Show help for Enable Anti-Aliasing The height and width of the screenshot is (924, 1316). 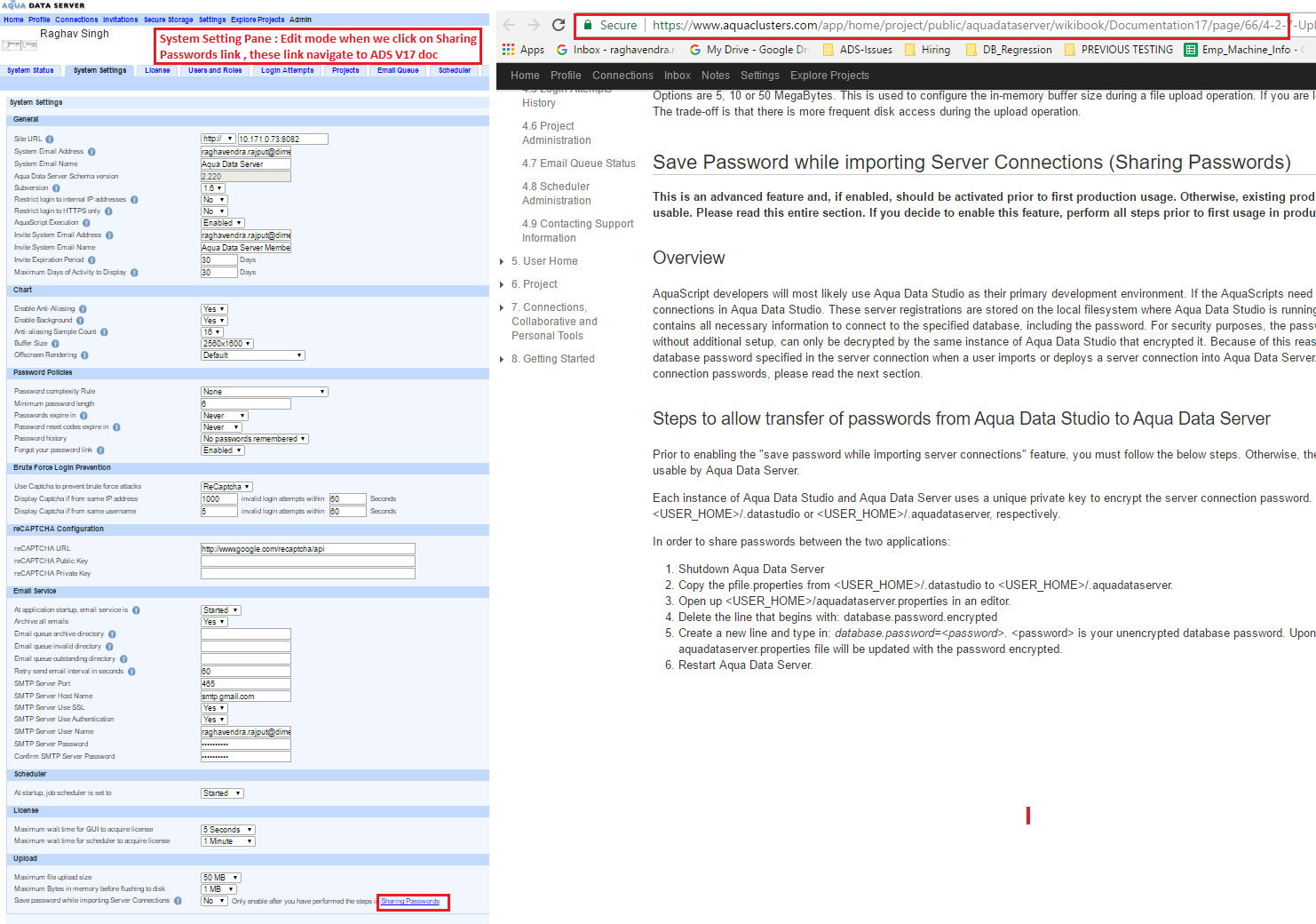coord(83,309)
